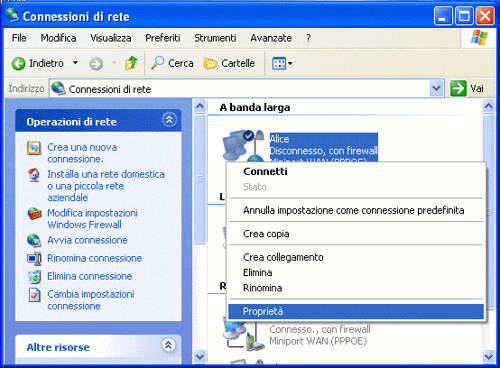Open the views dropdown arrow
The width and height of the screenshot is (500, 368).
[x=290, y=63]
